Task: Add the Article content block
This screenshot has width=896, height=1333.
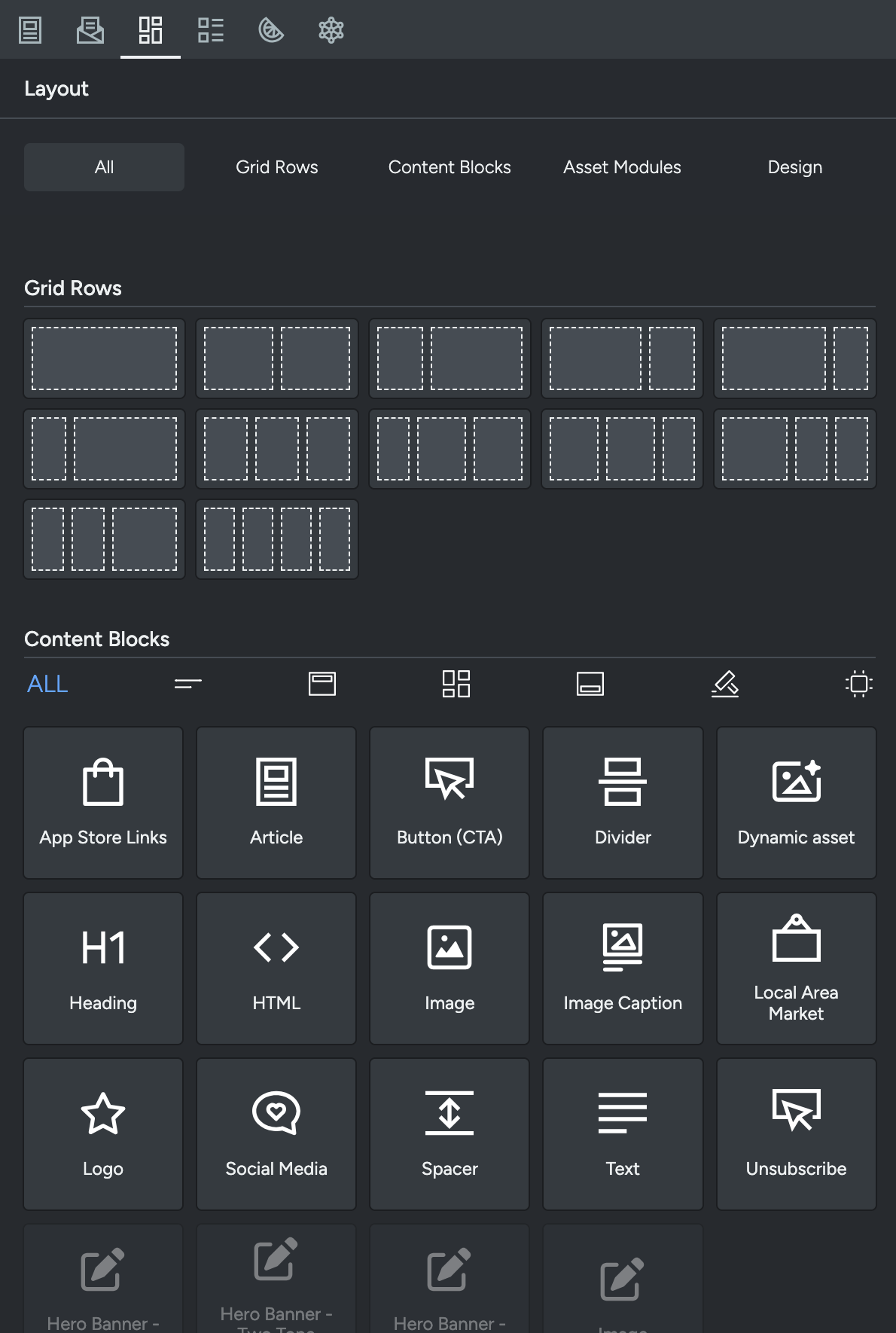Action: 276,803
